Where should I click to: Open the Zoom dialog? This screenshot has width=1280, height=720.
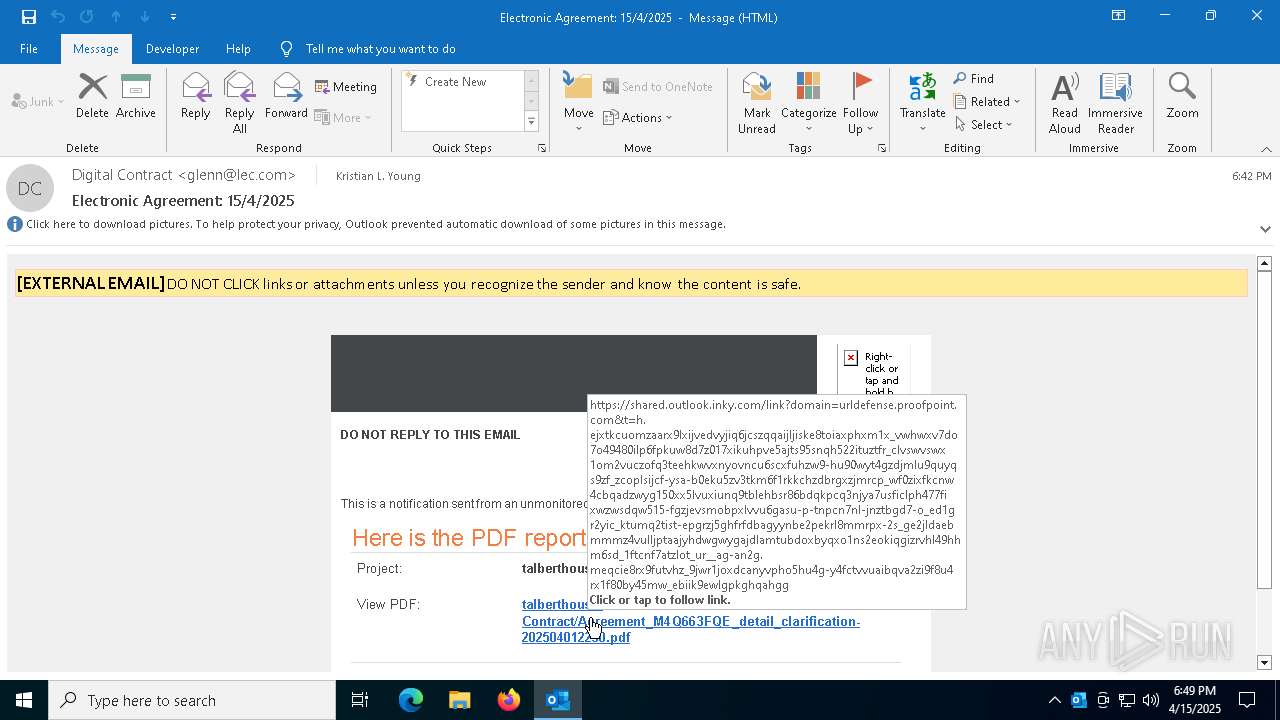[1182, 97]
